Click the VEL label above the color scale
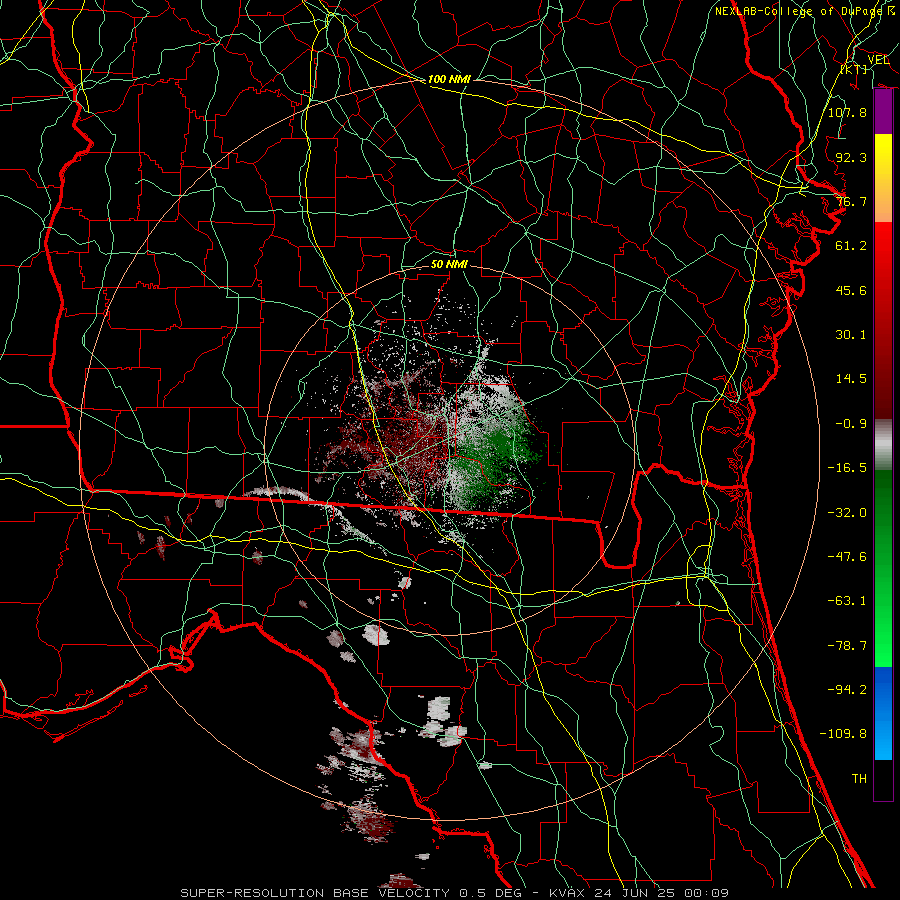This screenshot has width=900, height=900. (878, 60)
